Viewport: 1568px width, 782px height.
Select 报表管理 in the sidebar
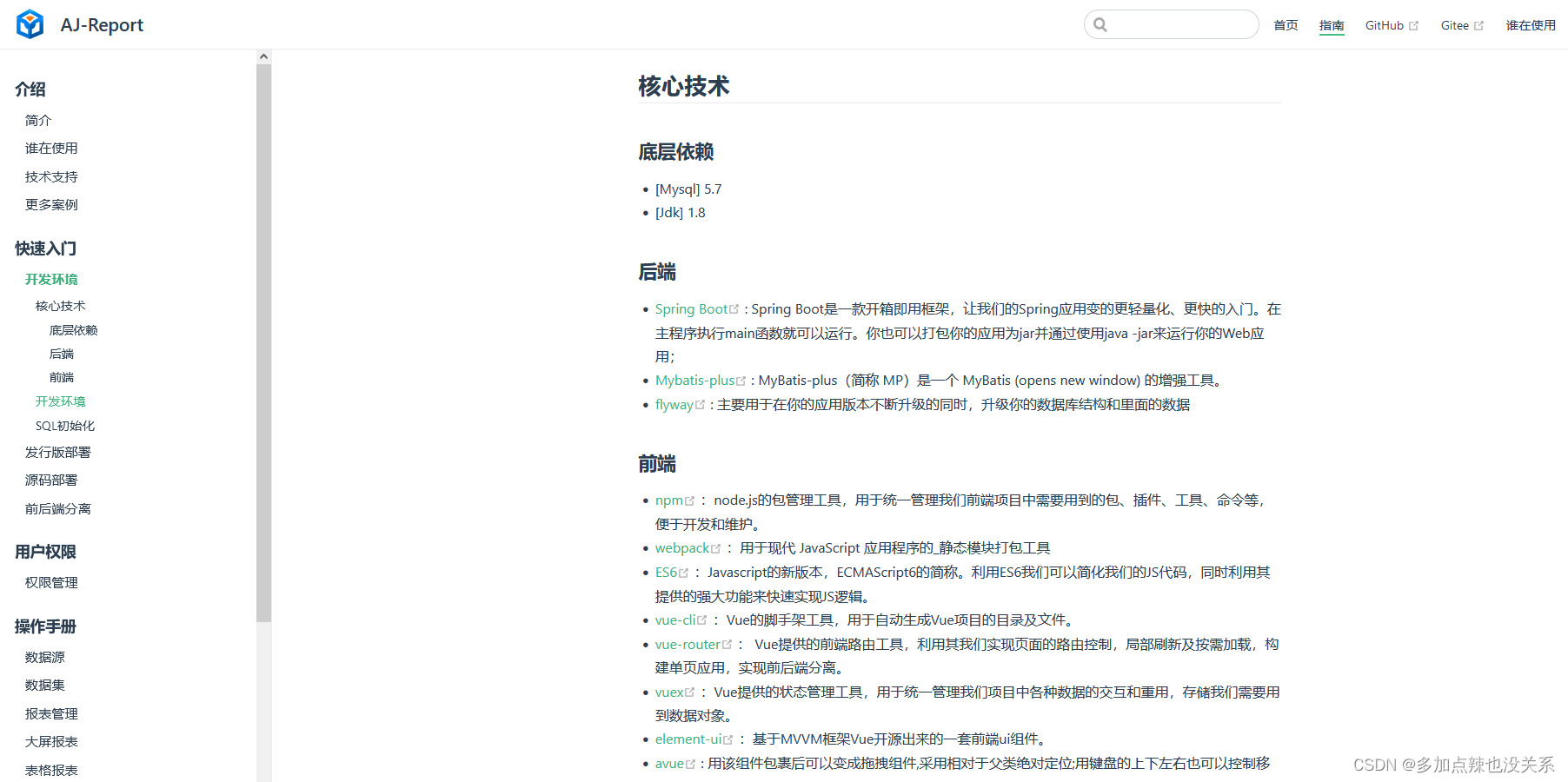click(51, 714)
